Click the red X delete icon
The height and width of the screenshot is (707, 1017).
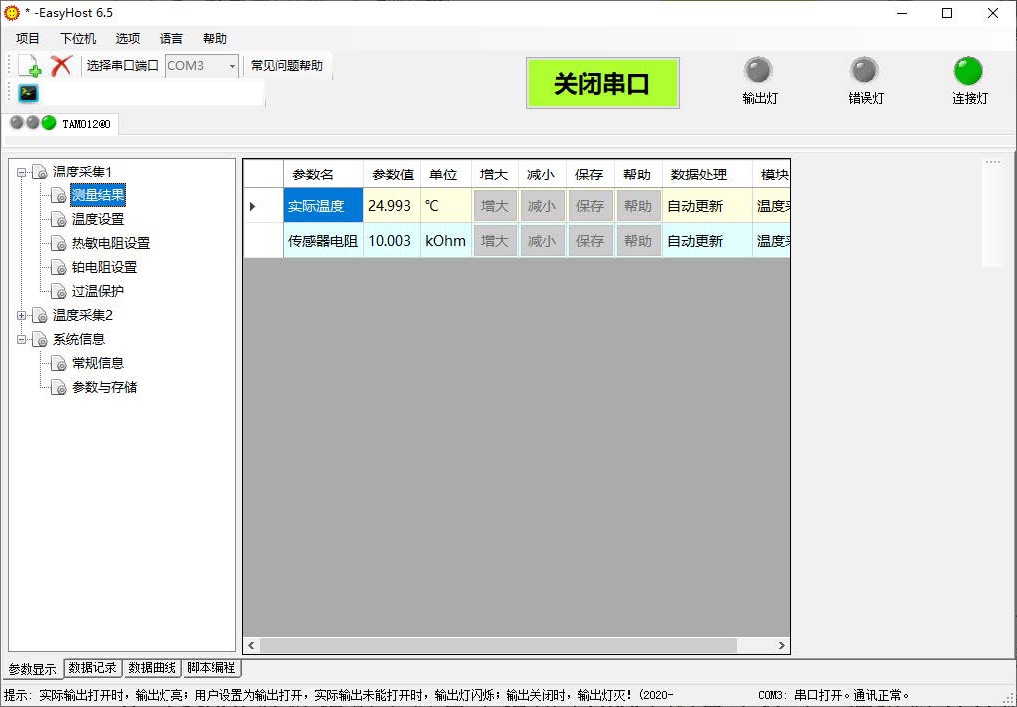61,66
